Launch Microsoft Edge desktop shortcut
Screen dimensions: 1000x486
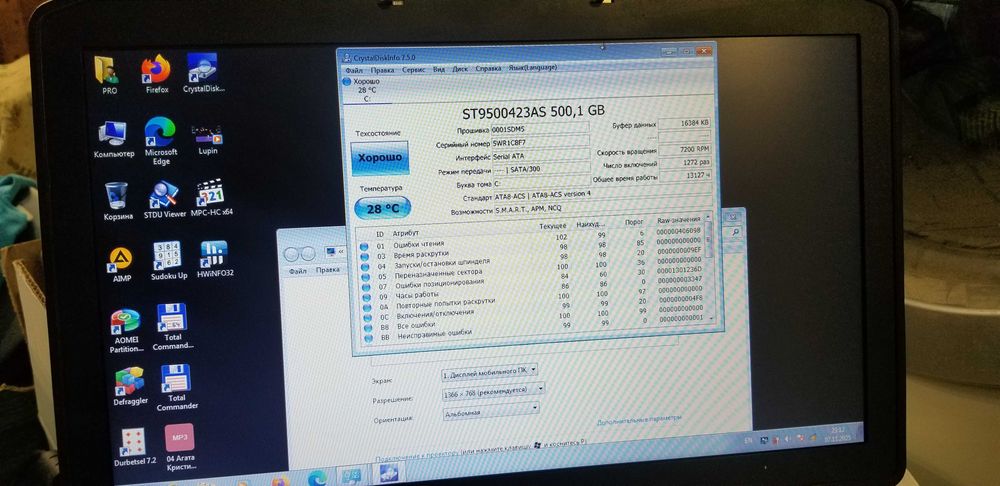pos(160,140)
